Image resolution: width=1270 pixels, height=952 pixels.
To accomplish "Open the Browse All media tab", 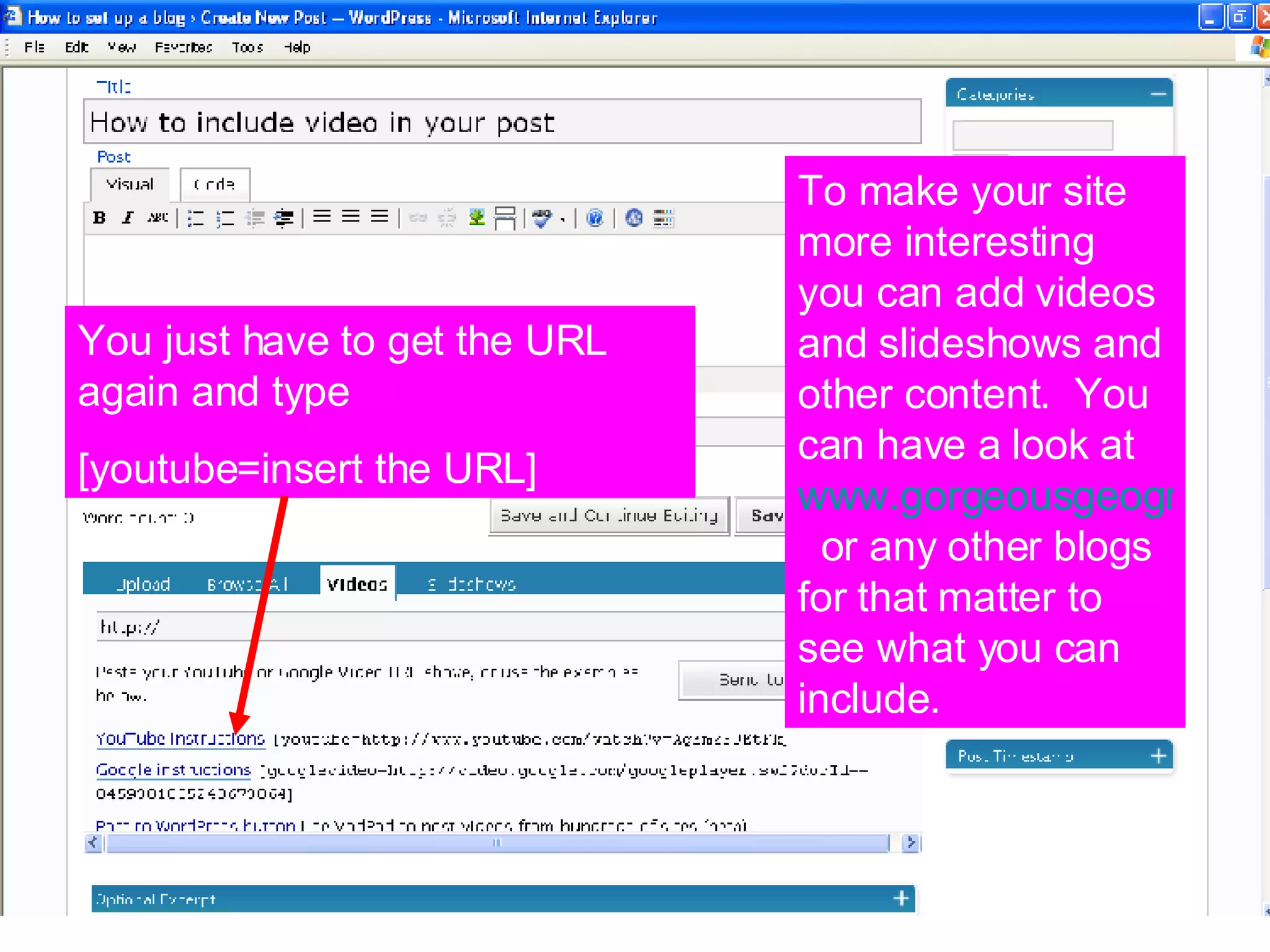I will (247, 584).
